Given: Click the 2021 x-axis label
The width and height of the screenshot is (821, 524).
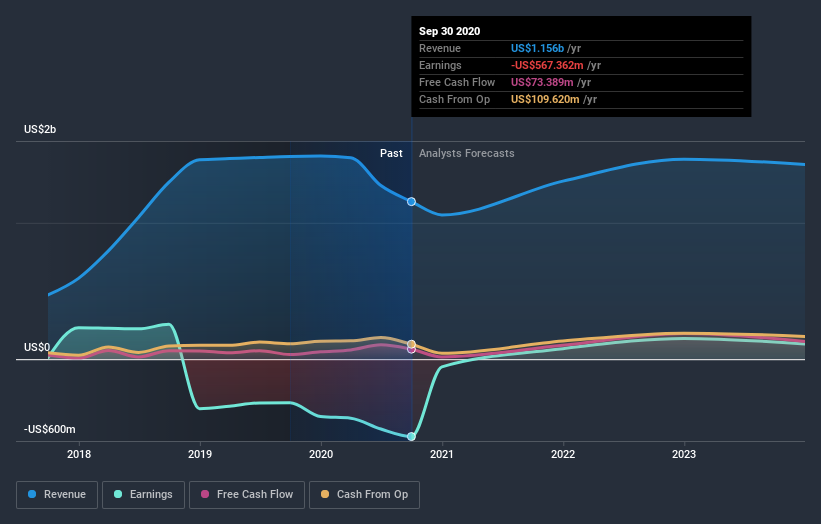Looking at the screenshot, I should click(x=442, y=454).
